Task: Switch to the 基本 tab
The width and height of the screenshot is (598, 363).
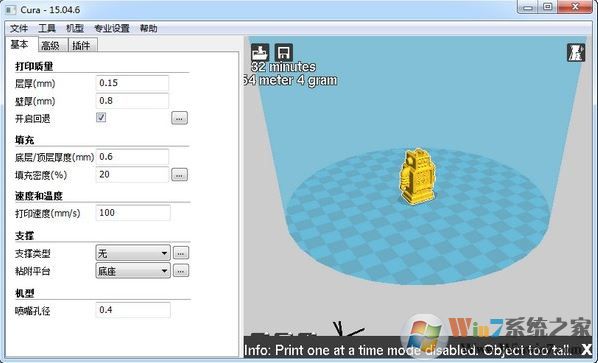Action: 21,44
